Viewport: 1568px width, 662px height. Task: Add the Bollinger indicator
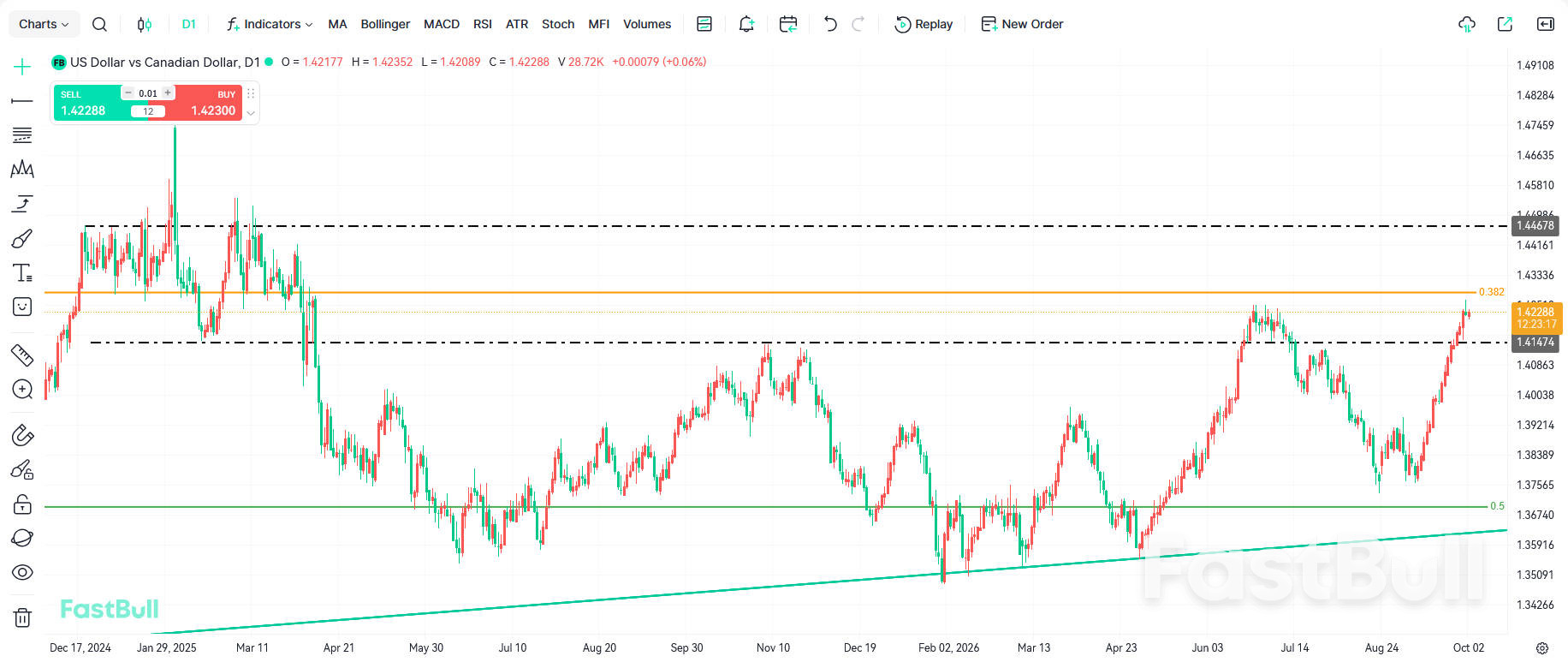coord(385,24)
